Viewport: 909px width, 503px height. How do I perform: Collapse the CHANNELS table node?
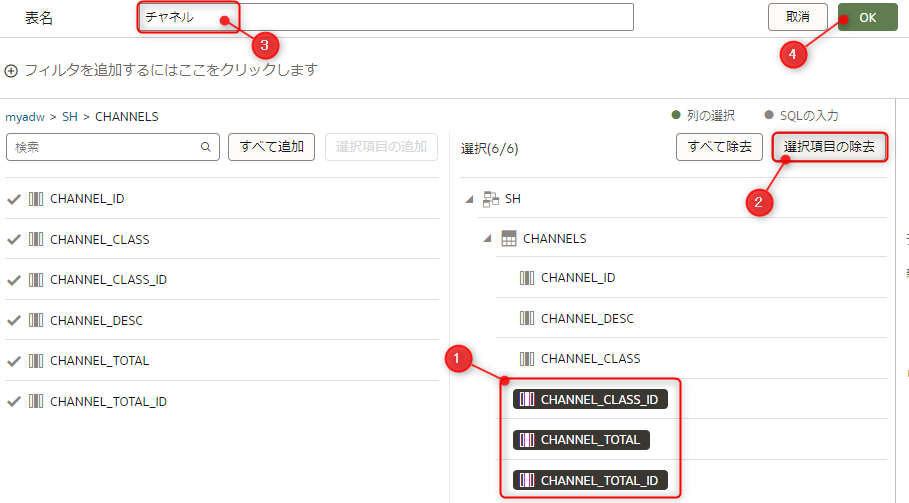[488, 239]
